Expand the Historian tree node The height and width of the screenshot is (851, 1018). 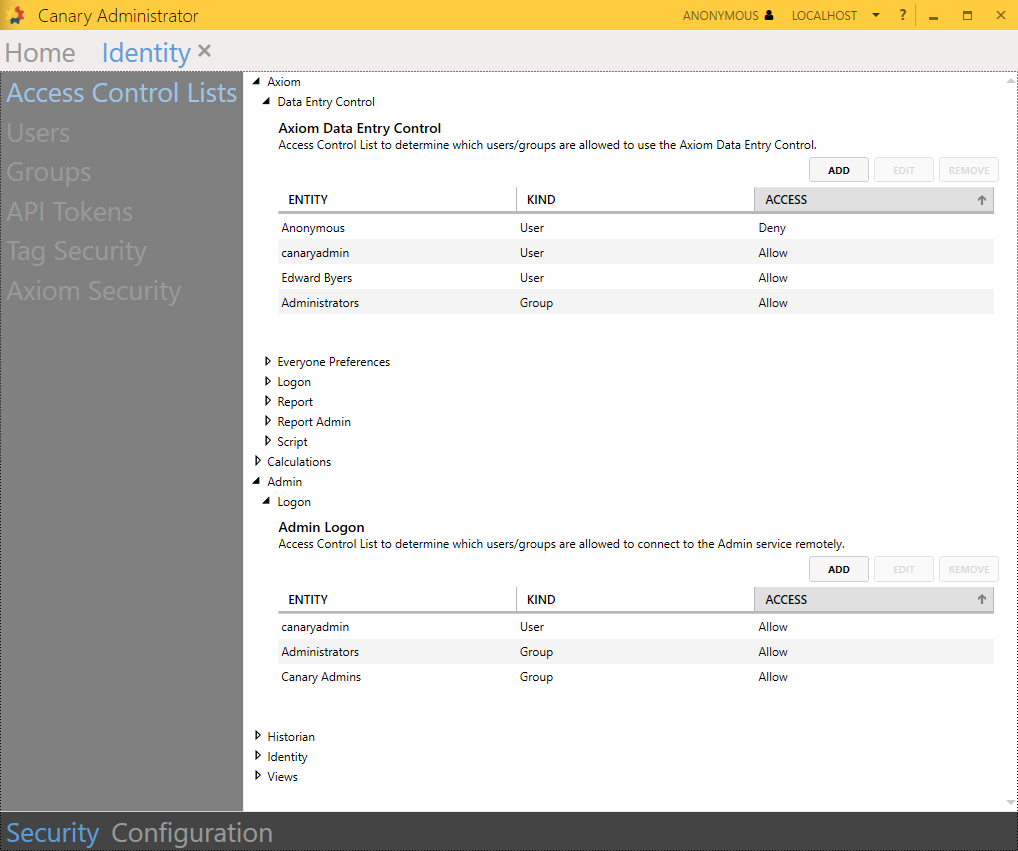pyautogui.click(x=258, y=736)
